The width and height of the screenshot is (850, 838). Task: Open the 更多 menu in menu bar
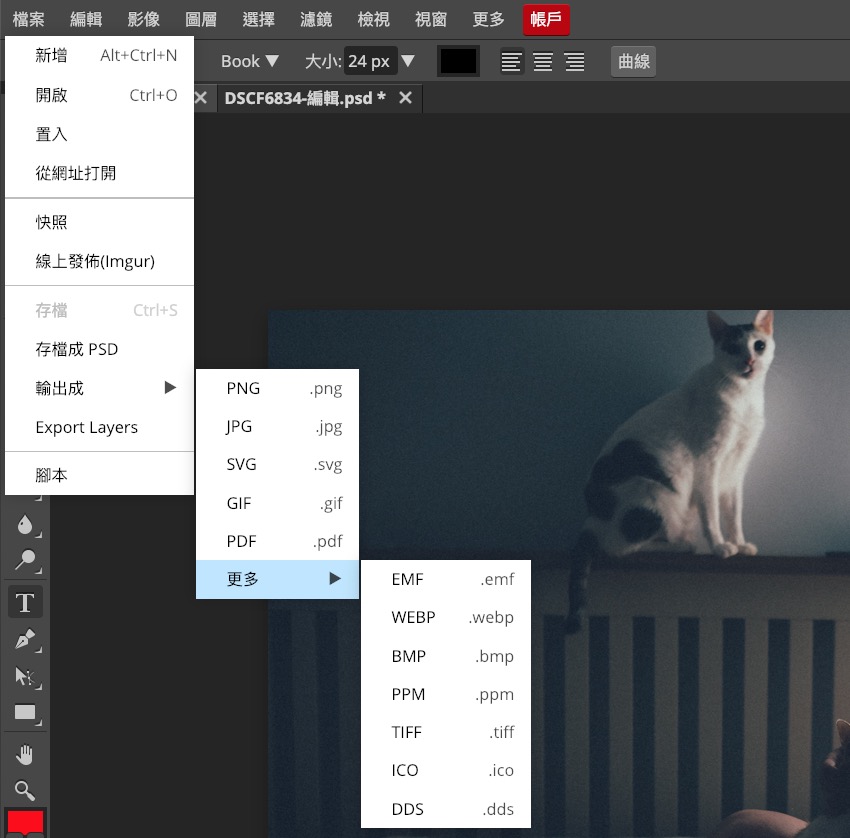coord(488,20)
